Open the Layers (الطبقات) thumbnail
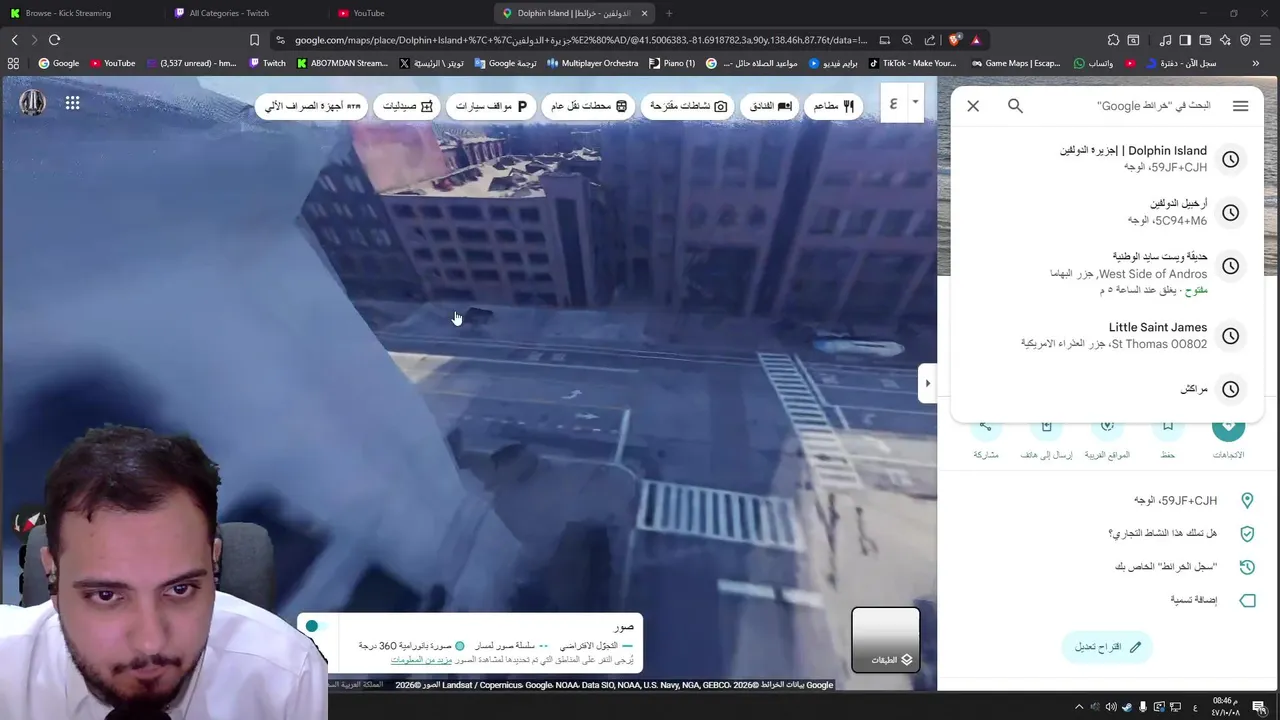This screenshot has height=720, width=1280. (x=886, y=640)
